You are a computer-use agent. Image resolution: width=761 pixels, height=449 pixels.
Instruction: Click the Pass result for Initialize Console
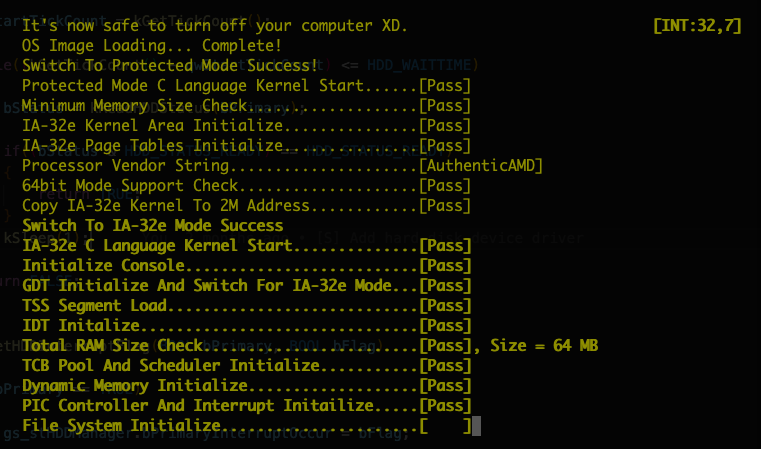coord(445,266)
